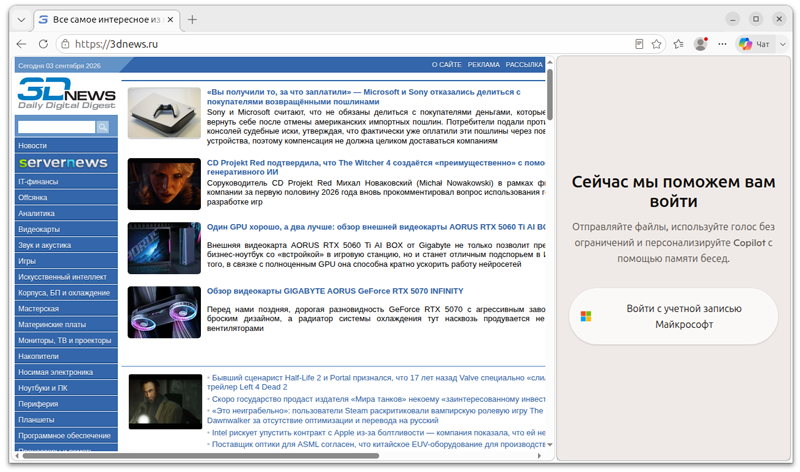Open the PlayStation console article thumbnail
Image resolution: width=800 pixels, height=472 pixels.
[164, 113]
